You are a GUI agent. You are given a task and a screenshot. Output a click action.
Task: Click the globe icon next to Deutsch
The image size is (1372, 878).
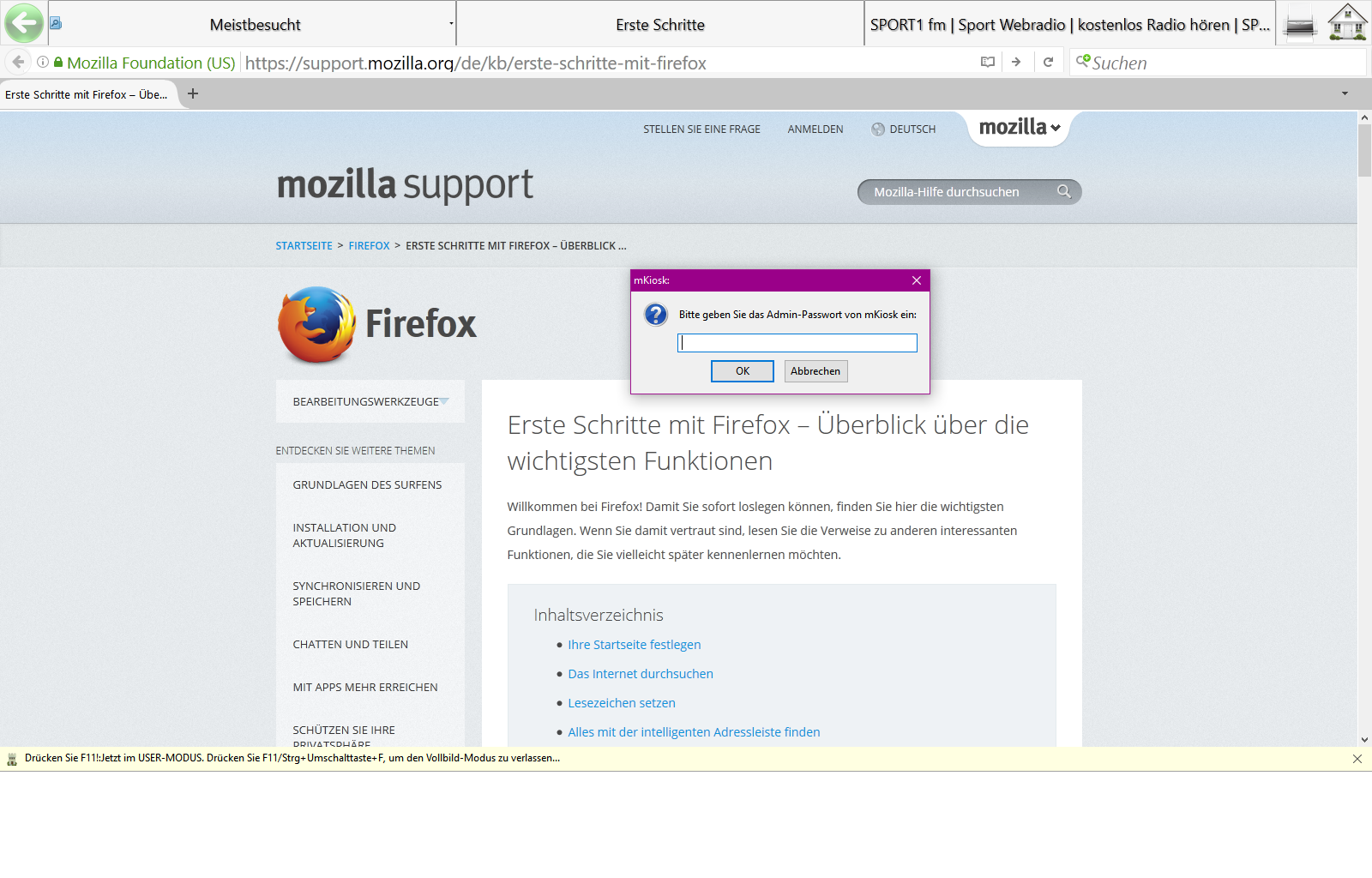coord(878,129)
